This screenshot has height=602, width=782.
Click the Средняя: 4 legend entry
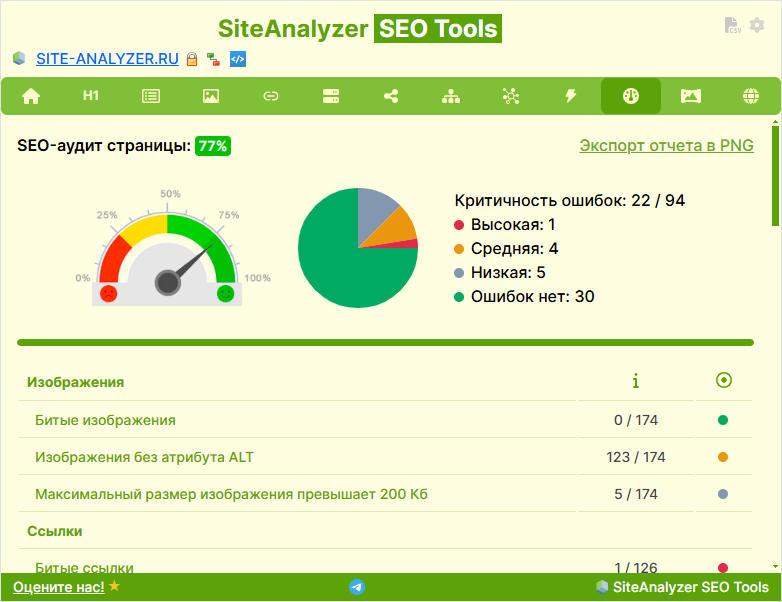point(506,248)
